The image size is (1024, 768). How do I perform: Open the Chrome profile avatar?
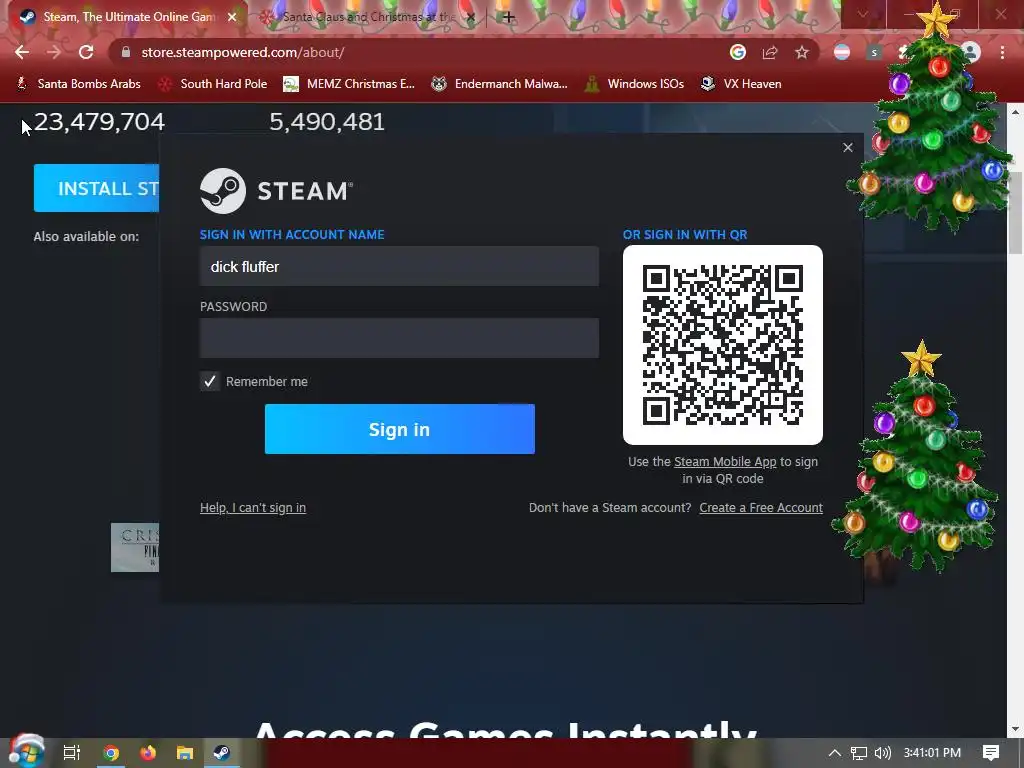pyautogui.click(x=971, y=52)
